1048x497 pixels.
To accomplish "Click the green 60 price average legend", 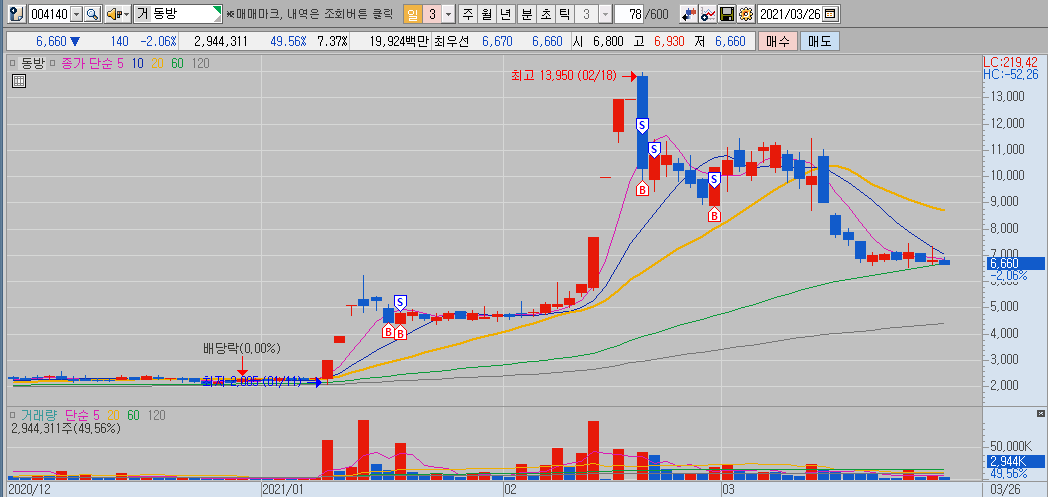I will pos(177,63).
